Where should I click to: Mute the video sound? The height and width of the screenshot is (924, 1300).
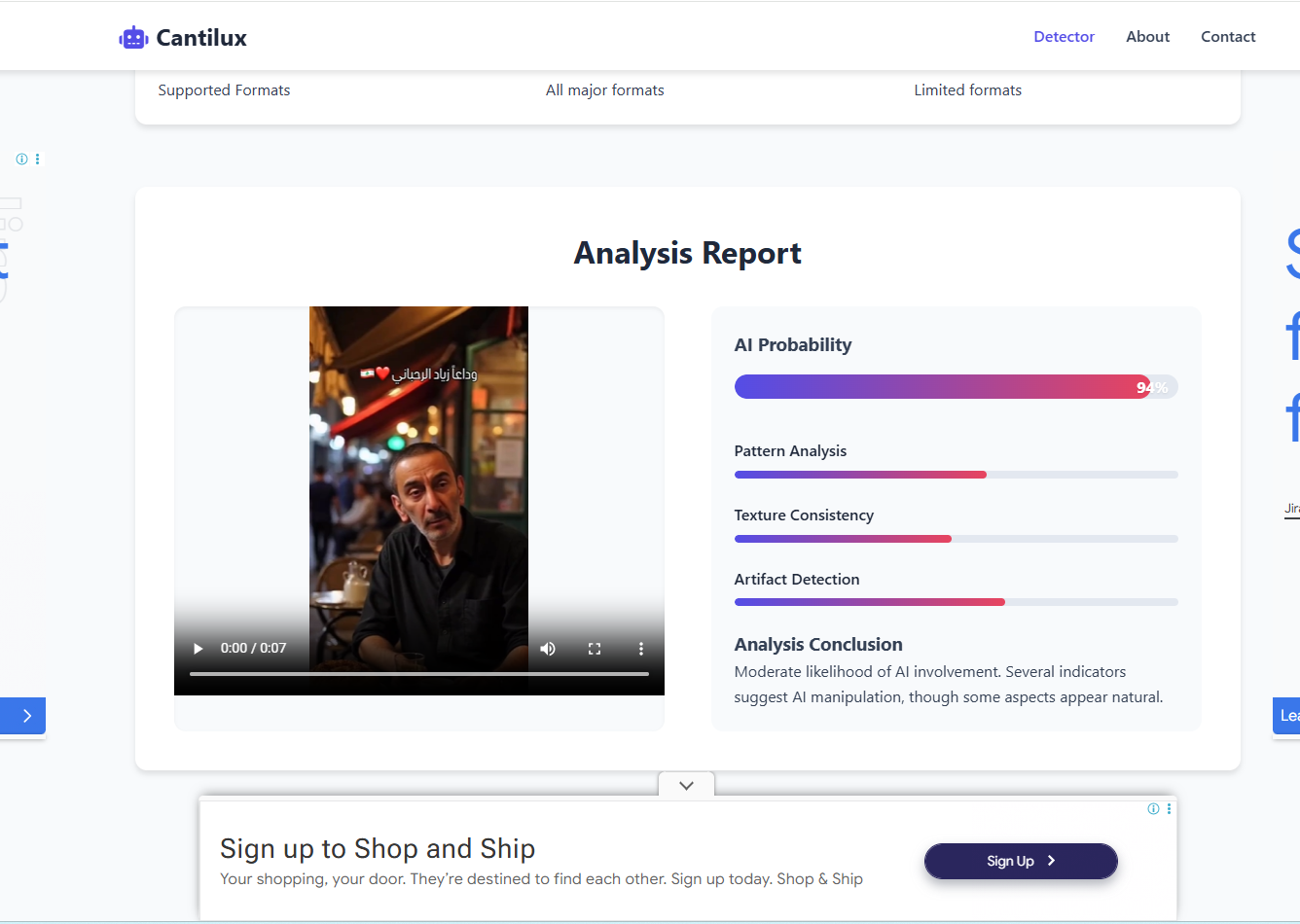point(548,649)
